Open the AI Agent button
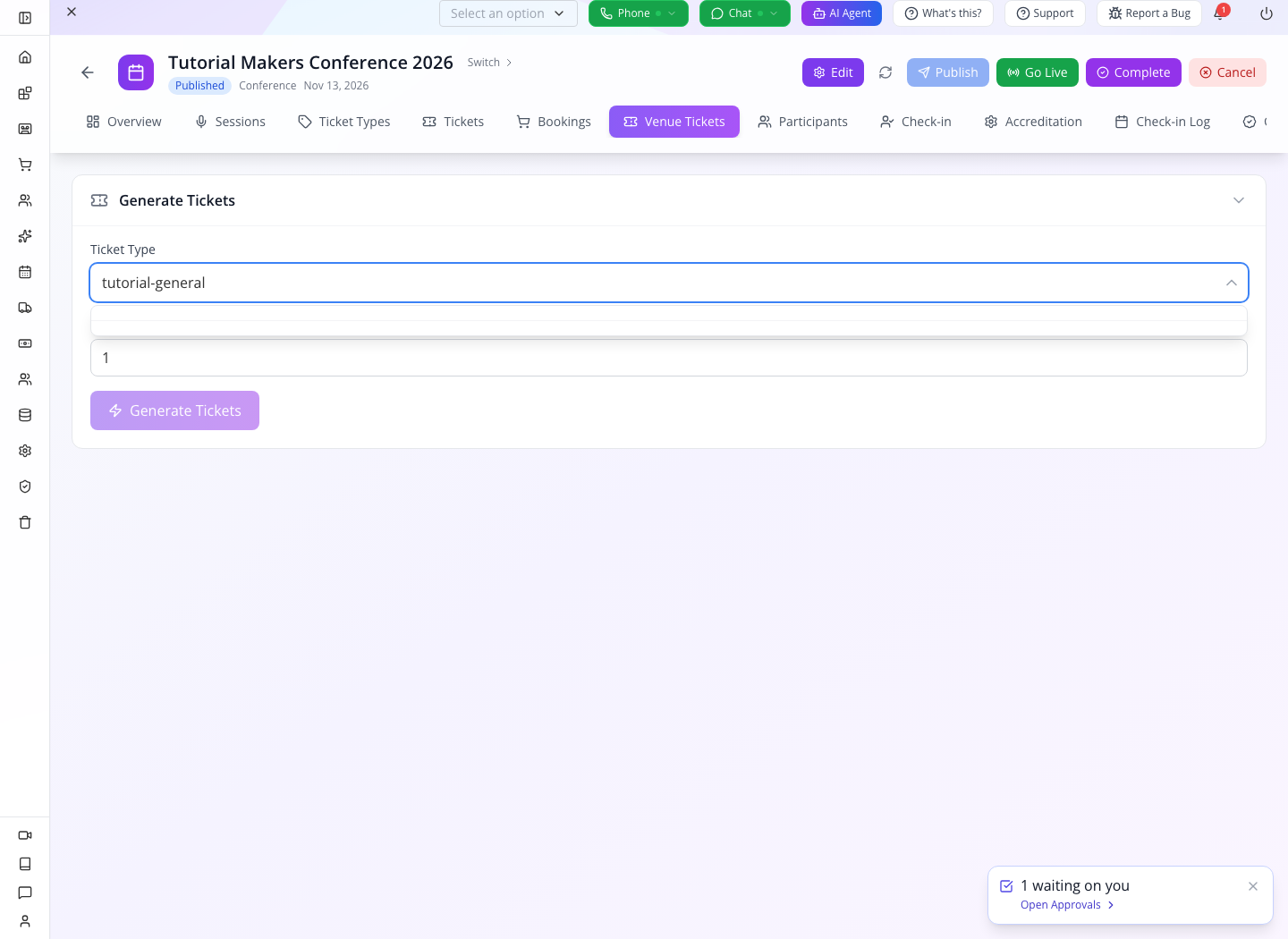 [842, 13]
